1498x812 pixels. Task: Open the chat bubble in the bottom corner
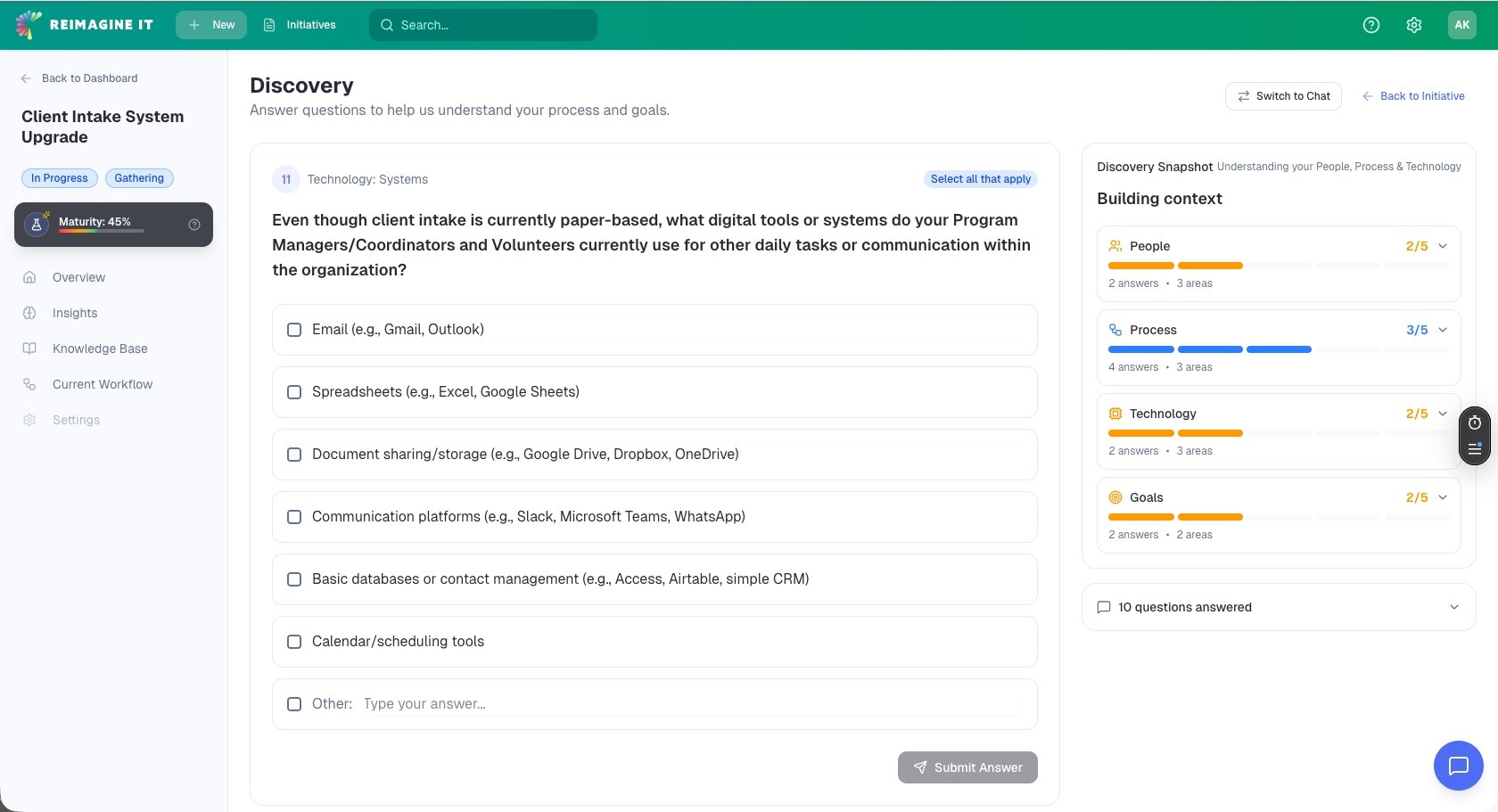tap(1459, 766)
